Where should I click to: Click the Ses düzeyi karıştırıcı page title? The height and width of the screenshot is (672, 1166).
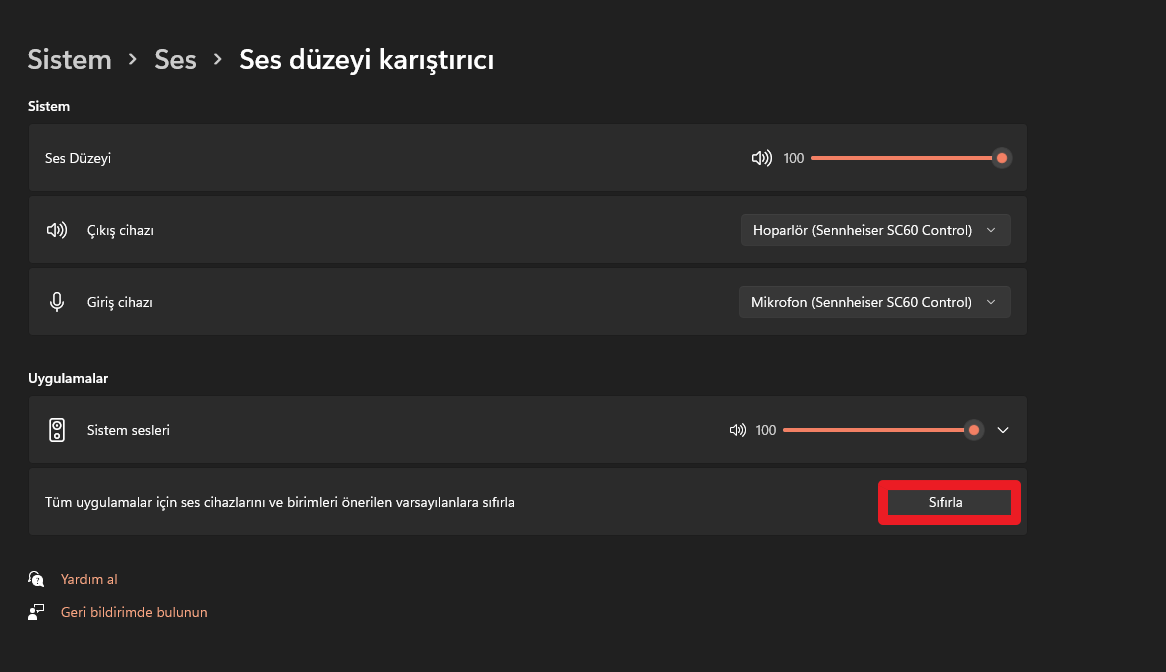(x=367, y=59)
